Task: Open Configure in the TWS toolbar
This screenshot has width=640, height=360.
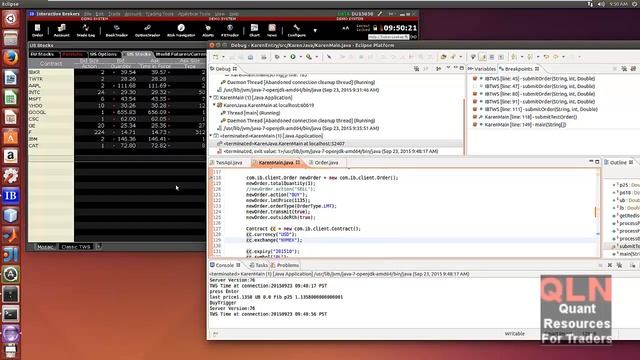Action: 297,30
